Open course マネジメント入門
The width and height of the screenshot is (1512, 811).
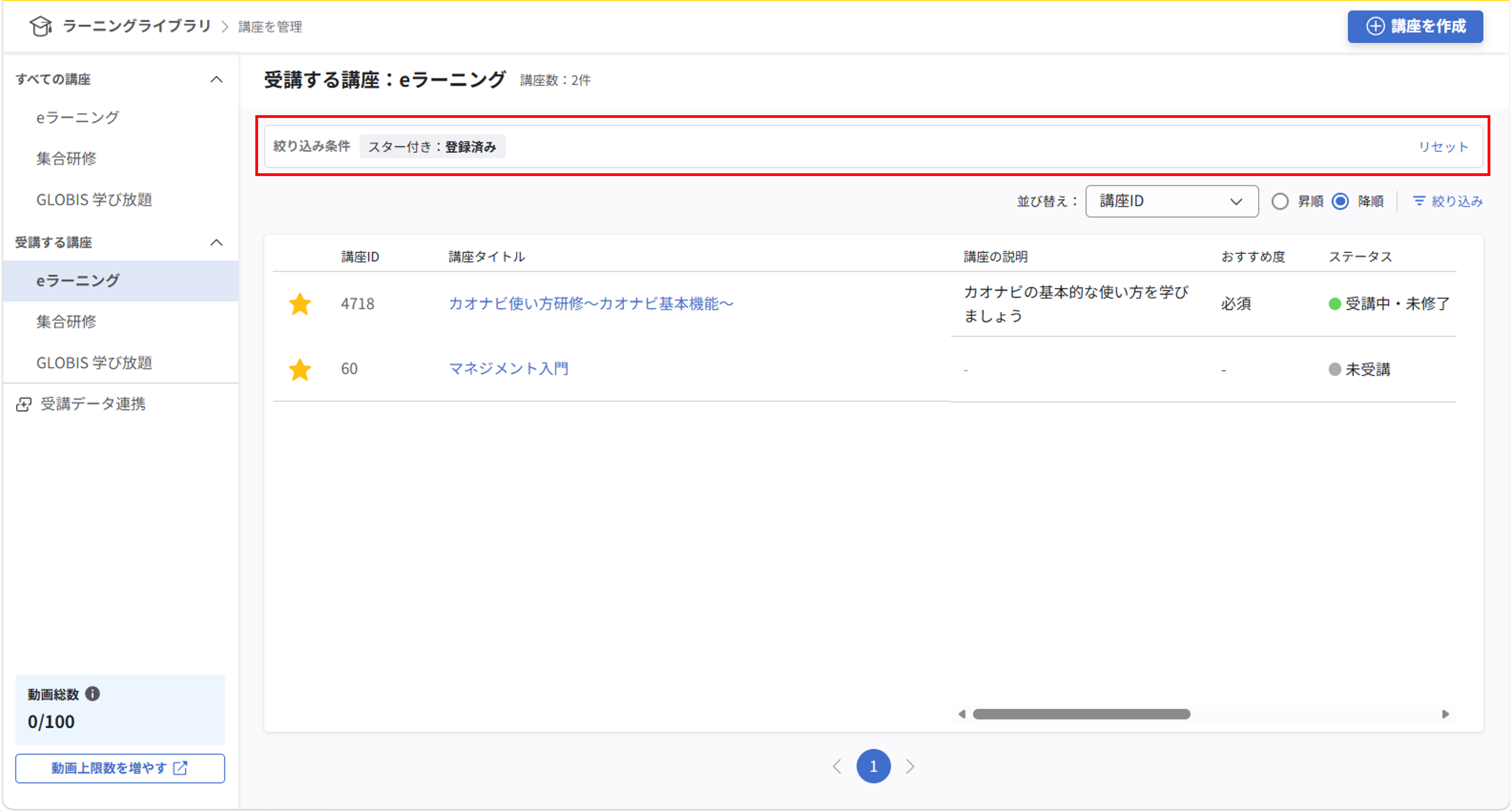[x=508, y=369]
